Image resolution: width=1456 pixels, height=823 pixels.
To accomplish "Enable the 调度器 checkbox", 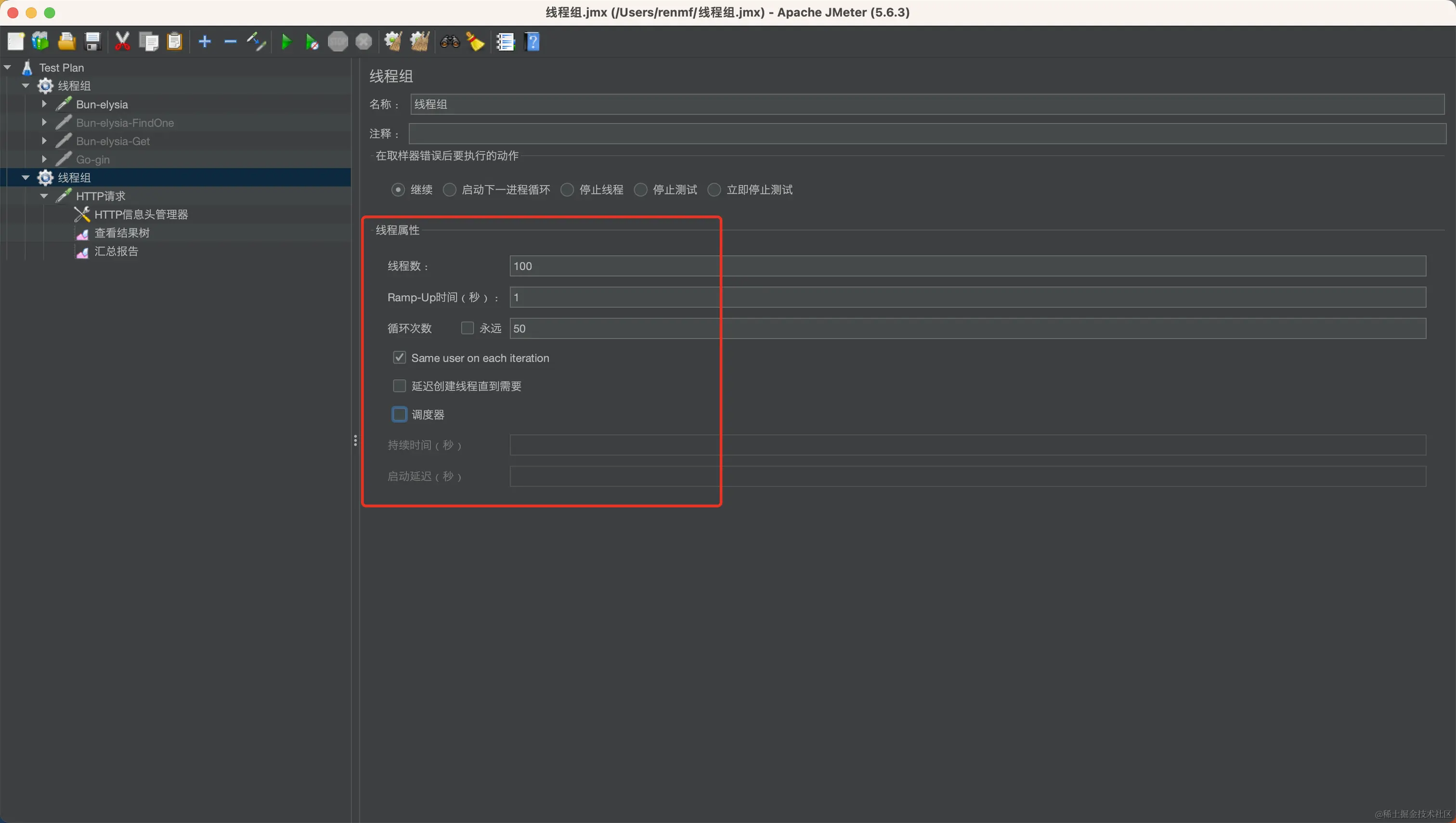I will (400, 414).
